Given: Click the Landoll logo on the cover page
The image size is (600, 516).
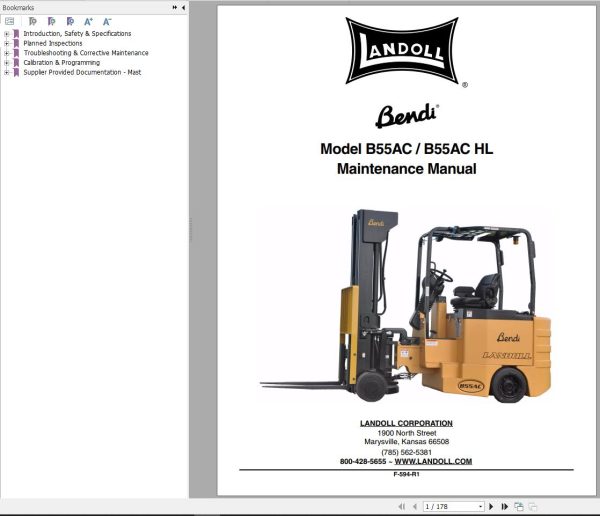Looking at the screenshot, I should coord(402,51).
